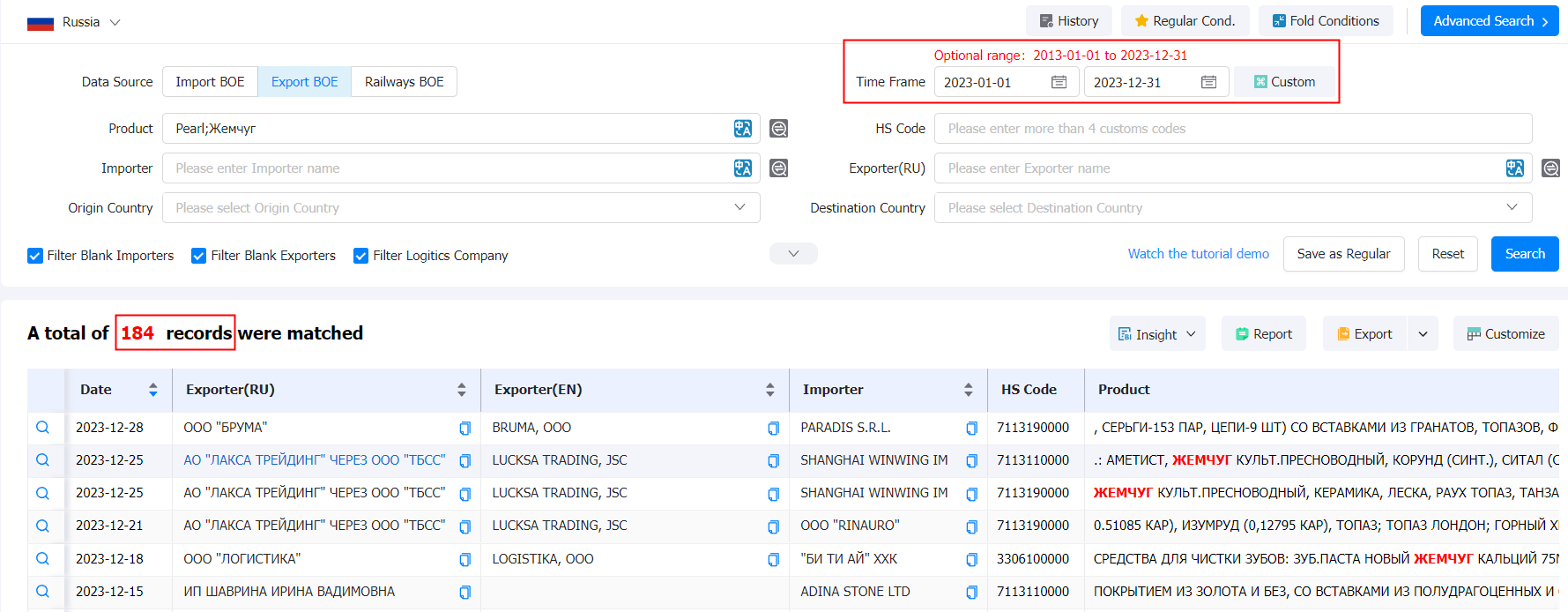1568x612 pixels.
Task: Click the start date 2023-01-01 field
Action: pyautogui.click(x=1007, y=82)
